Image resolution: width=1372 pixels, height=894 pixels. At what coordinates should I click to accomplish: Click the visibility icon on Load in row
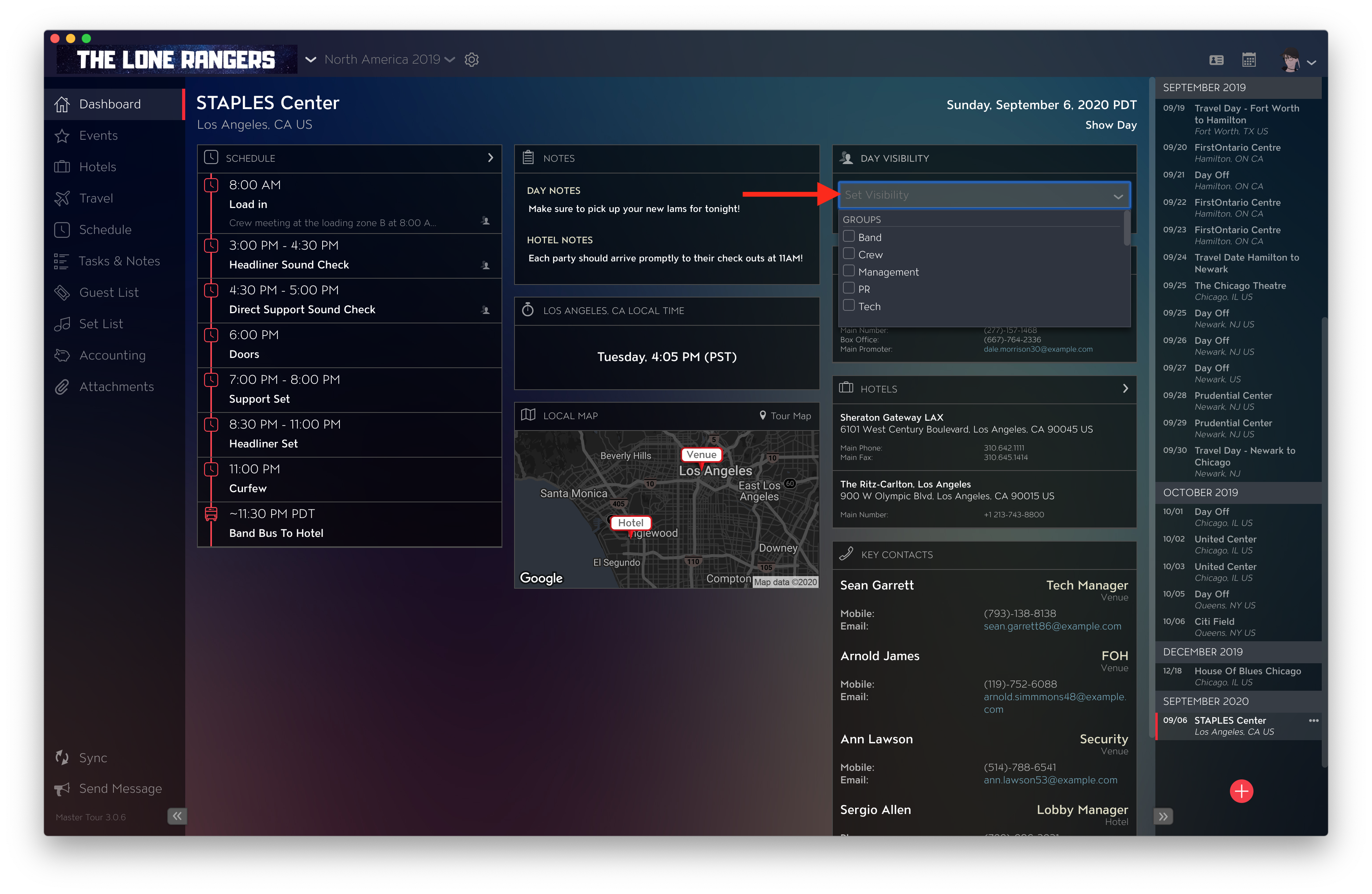point(485,221)
